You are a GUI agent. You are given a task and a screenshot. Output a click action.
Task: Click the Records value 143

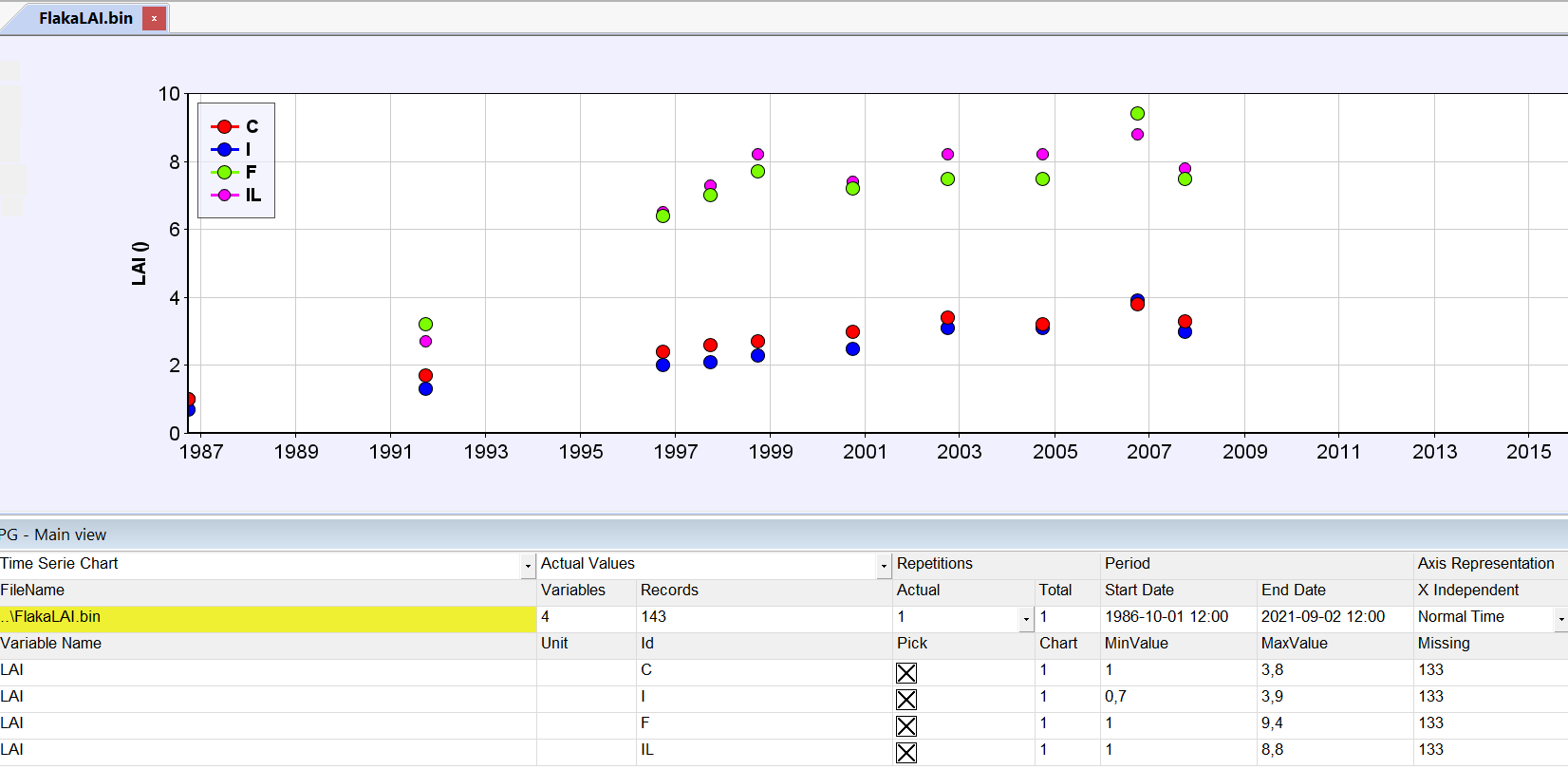click(654, 617)
